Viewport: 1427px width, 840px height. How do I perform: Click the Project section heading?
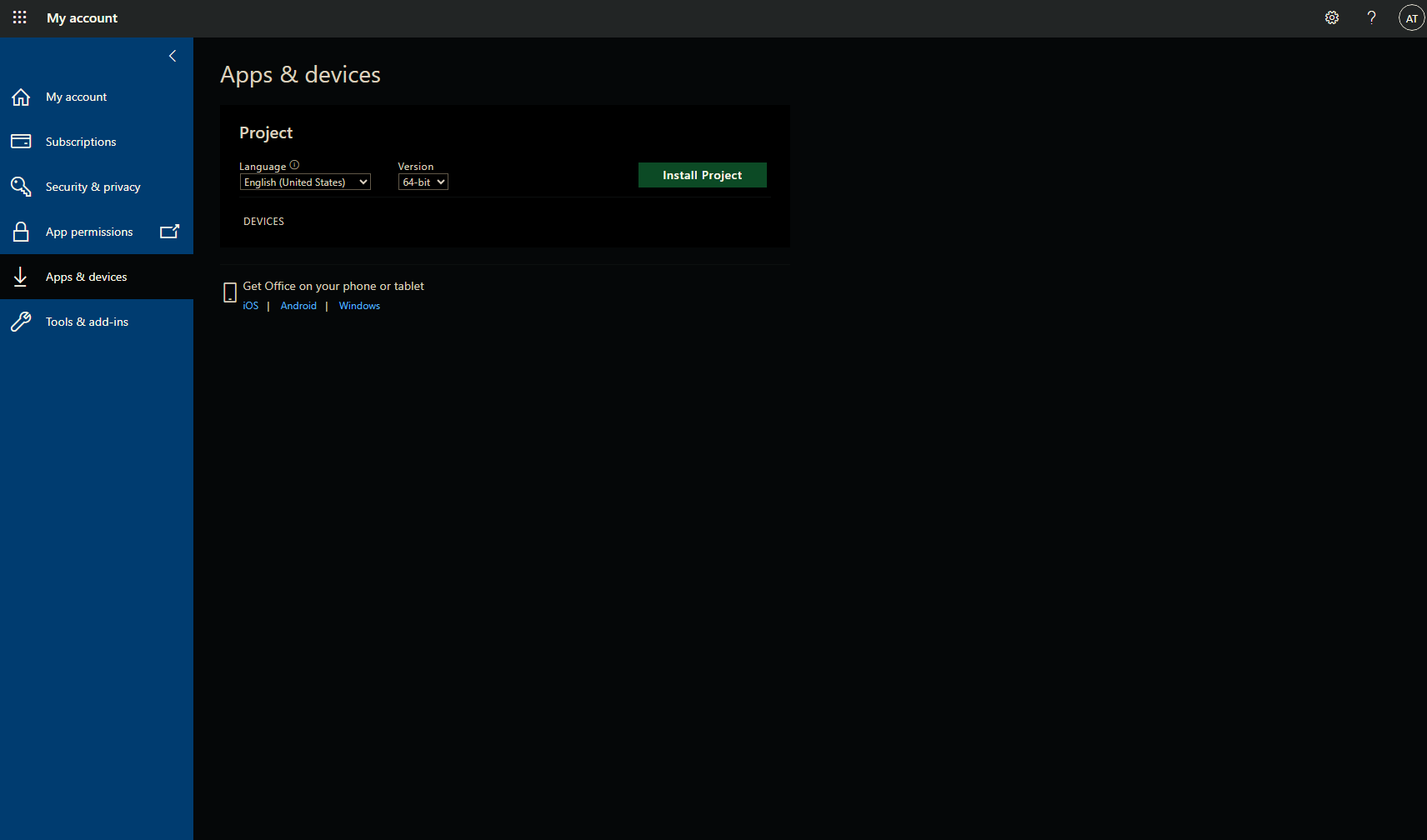tap(266, 133)
